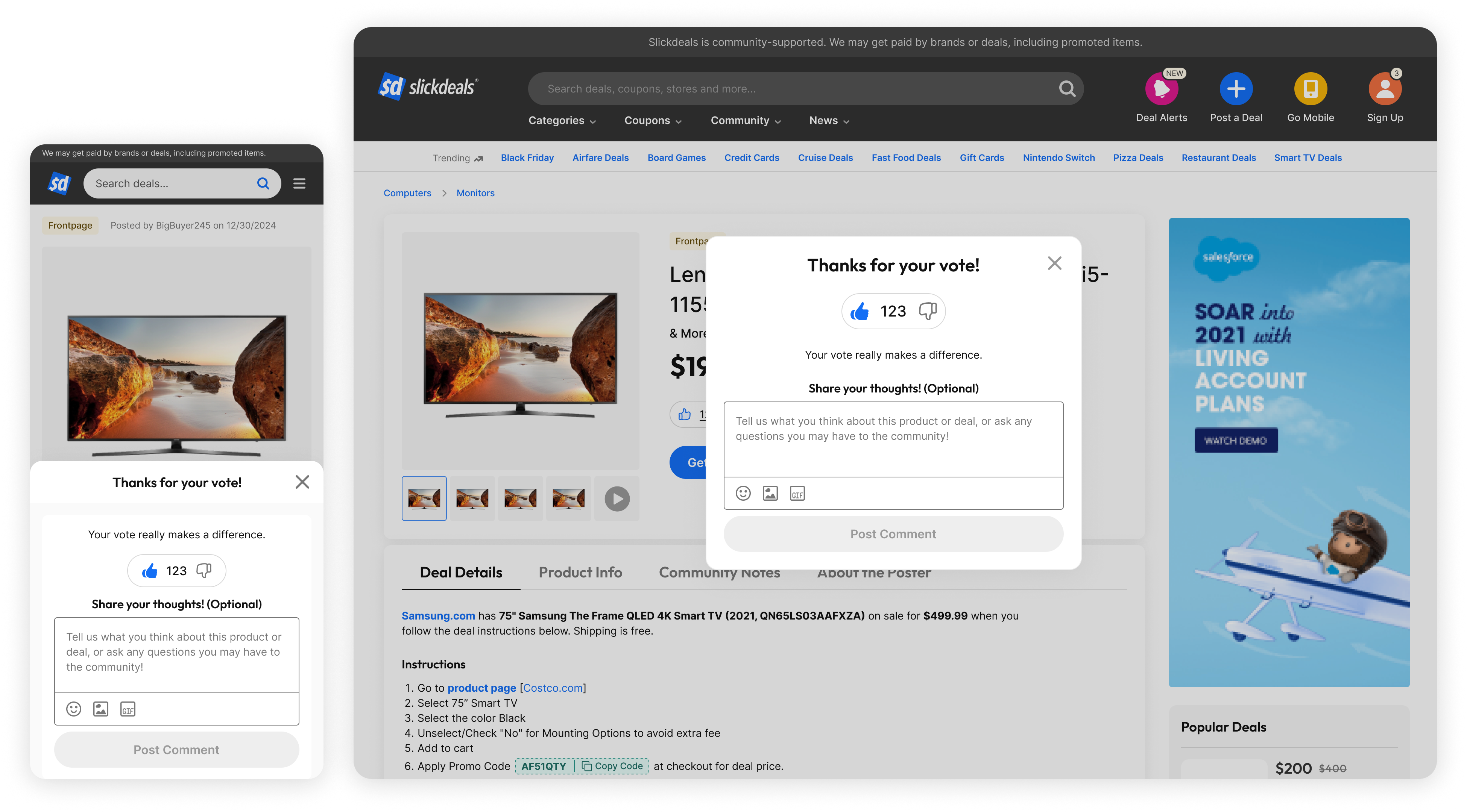Click desktop comment text area
Viewport: 1467px width, 812px height.
(x=893, y=439)
